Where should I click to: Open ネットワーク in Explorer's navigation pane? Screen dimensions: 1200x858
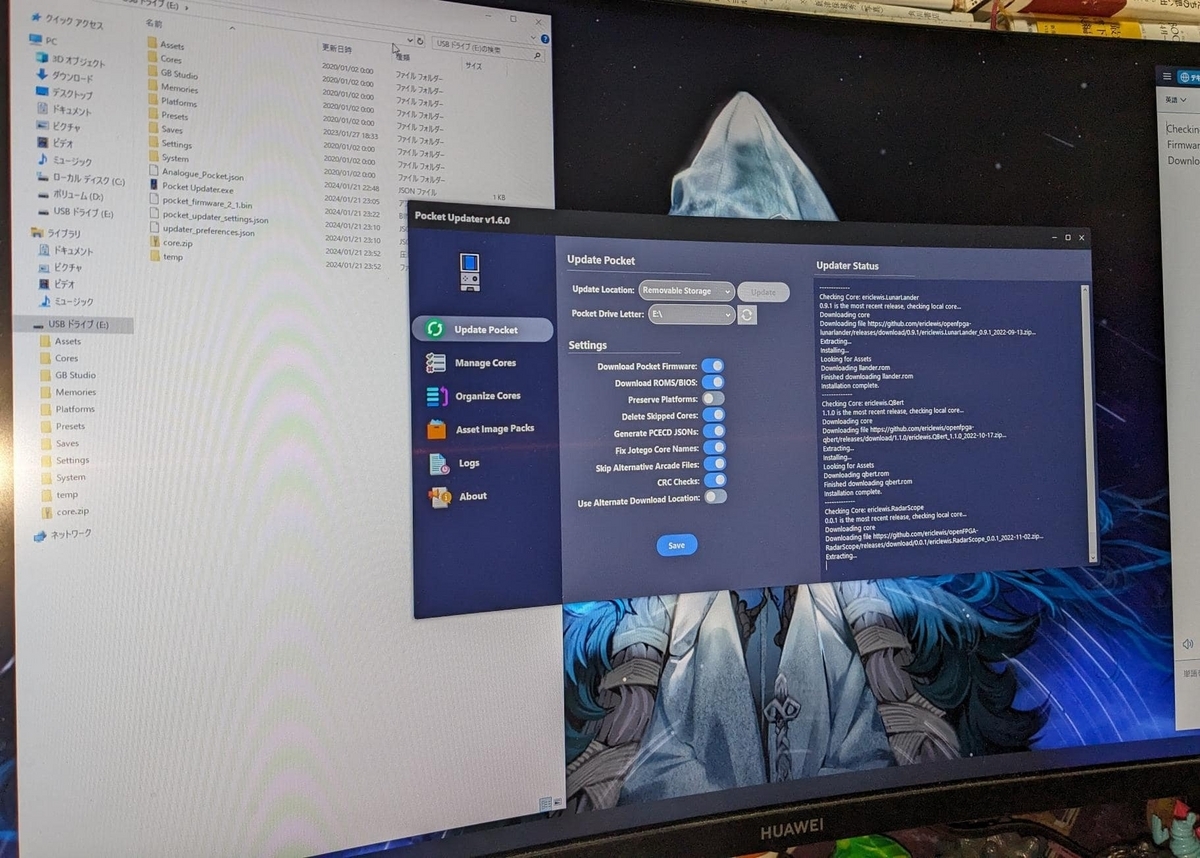(63, 535)
